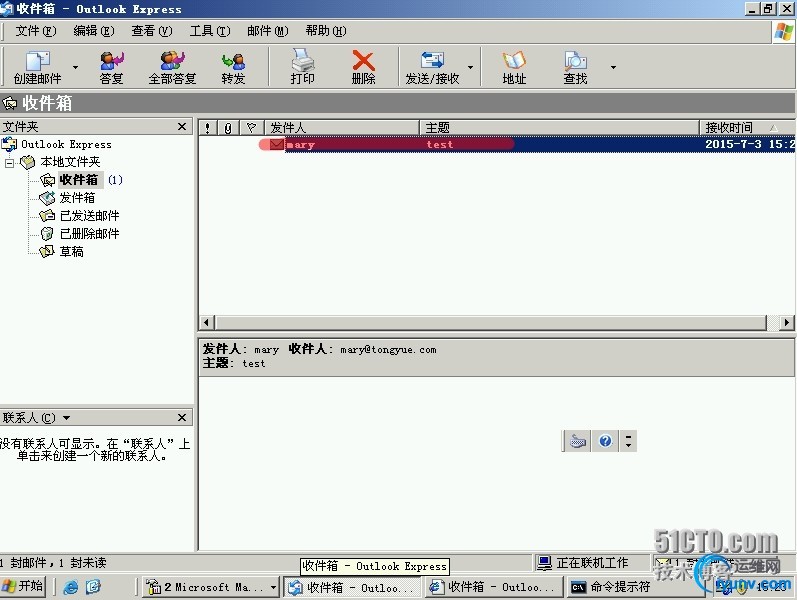Open the dropdown arrow next to 查找
This screenshot has height=600, width=797.
[x=614, y=67]
